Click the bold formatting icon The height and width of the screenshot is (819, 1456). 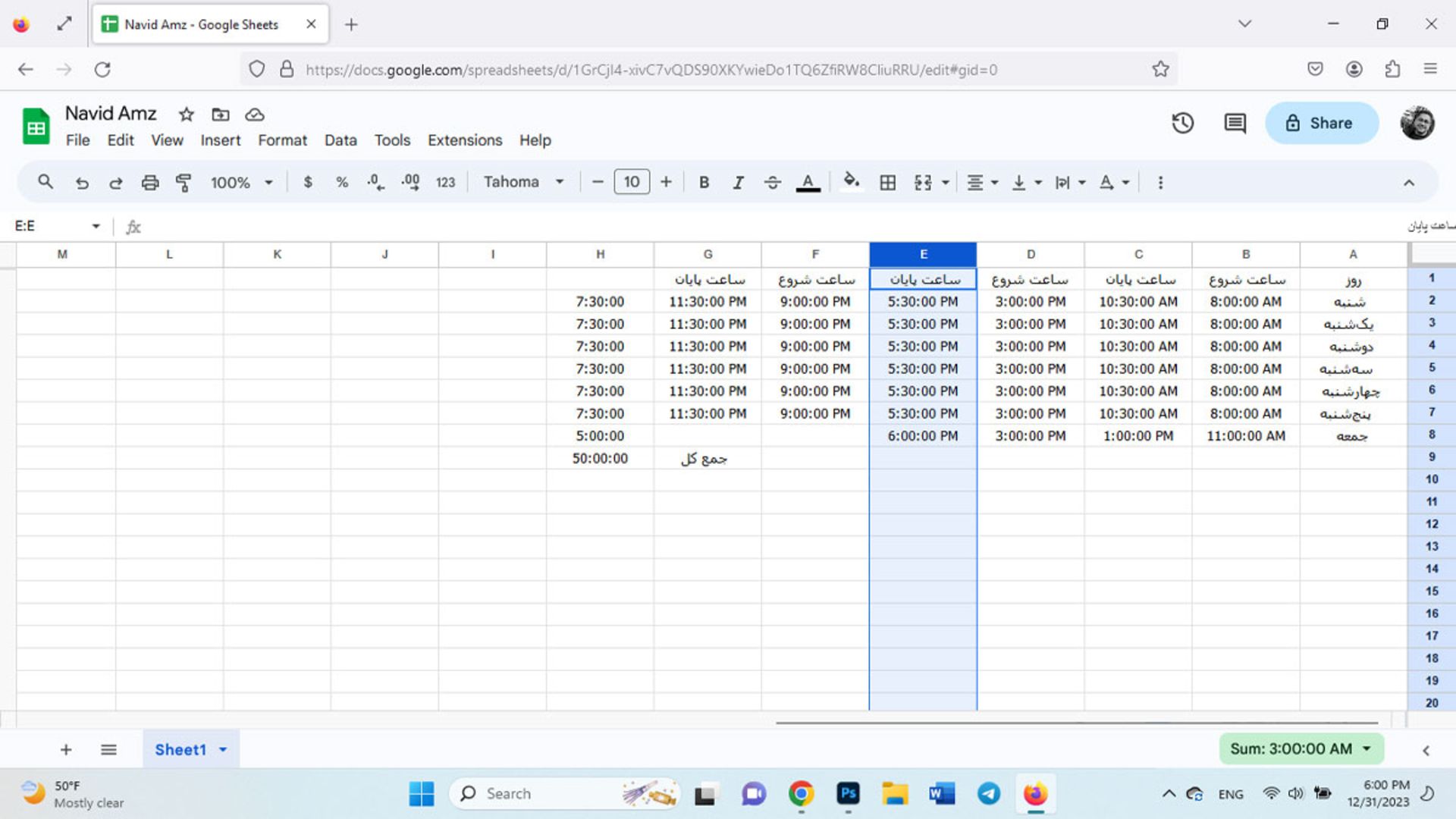tap(702, 182)
